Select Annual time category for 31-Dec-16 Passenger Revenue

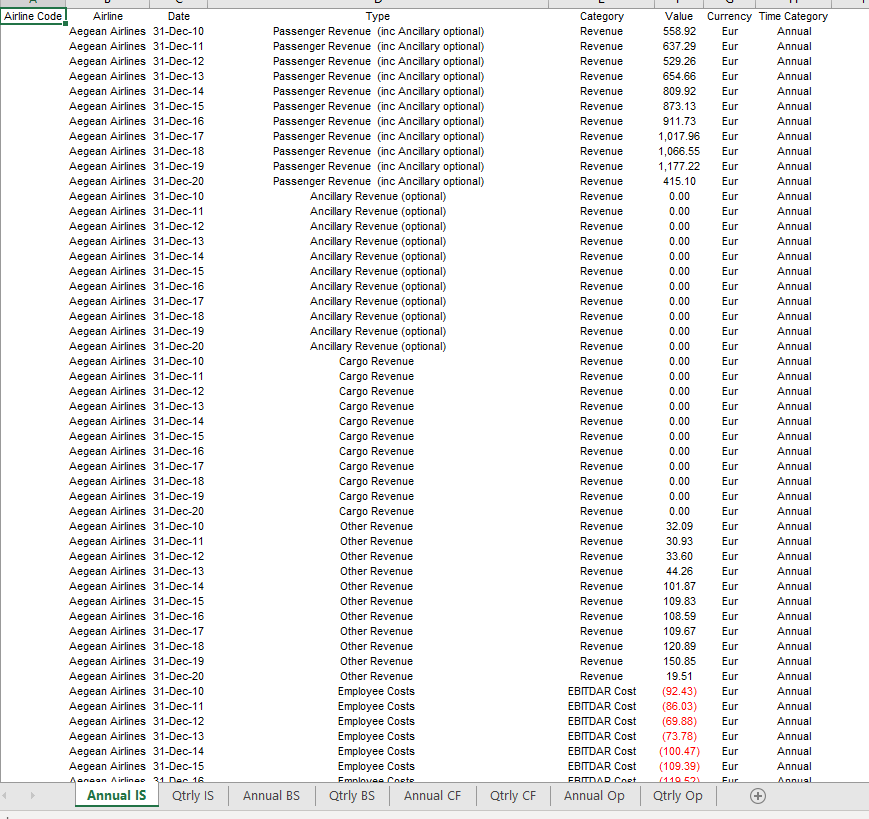coord(794,121)
